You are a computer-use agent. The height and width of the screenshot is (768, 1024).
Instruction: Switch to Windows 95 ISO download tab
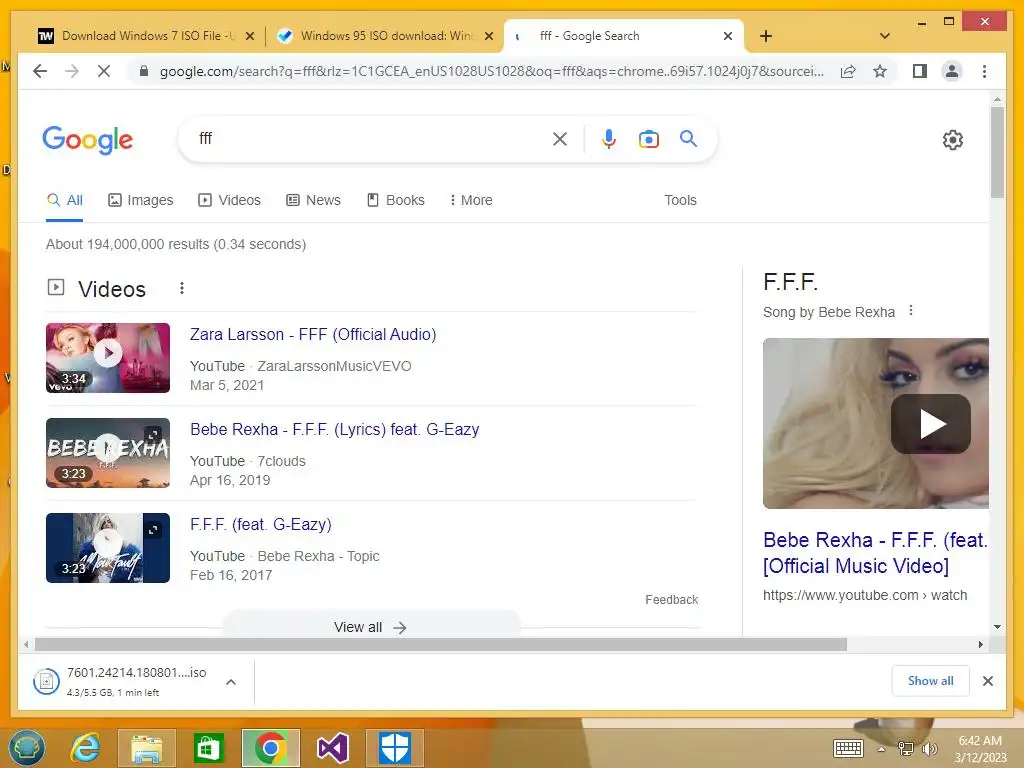(385, 36)
